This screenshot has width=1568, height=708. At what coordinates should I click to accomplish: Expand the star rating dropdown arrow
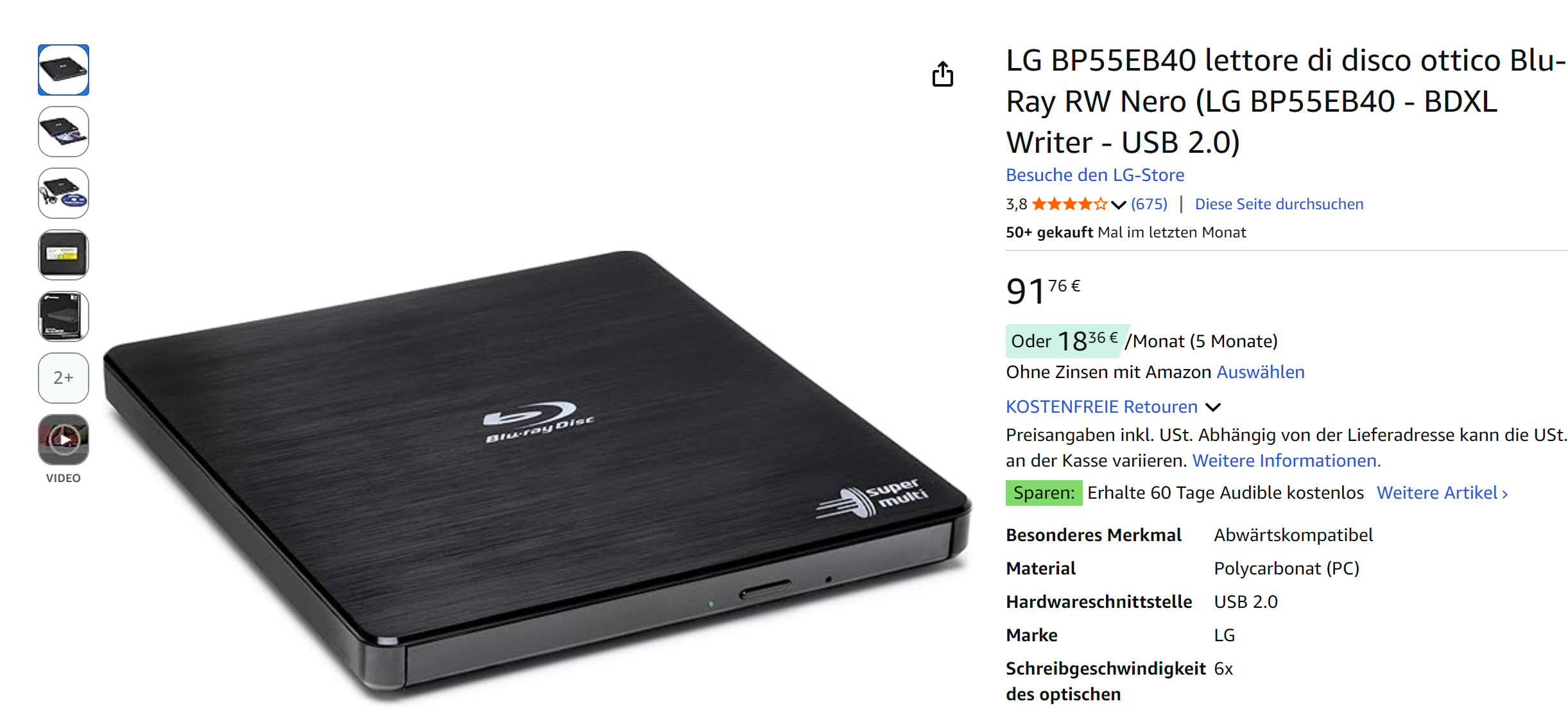1118,205
